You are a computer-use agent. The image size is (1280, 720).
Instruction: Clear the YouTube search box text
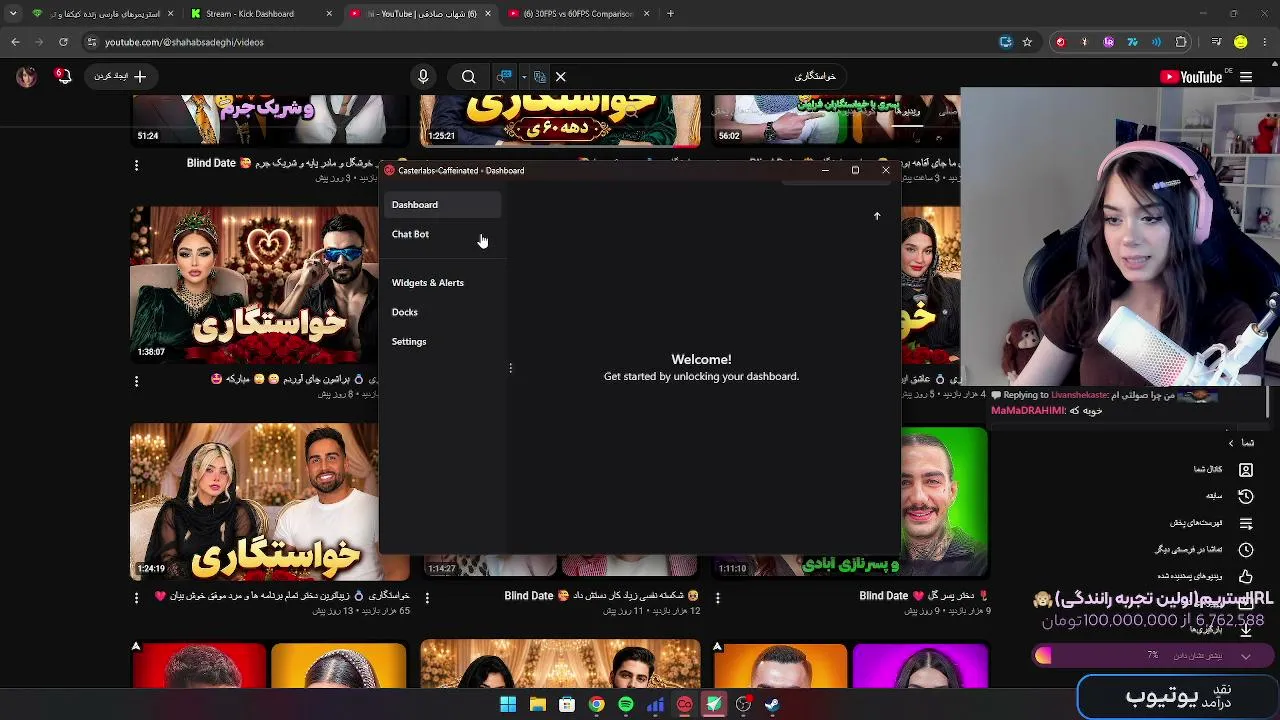point(561,77)
